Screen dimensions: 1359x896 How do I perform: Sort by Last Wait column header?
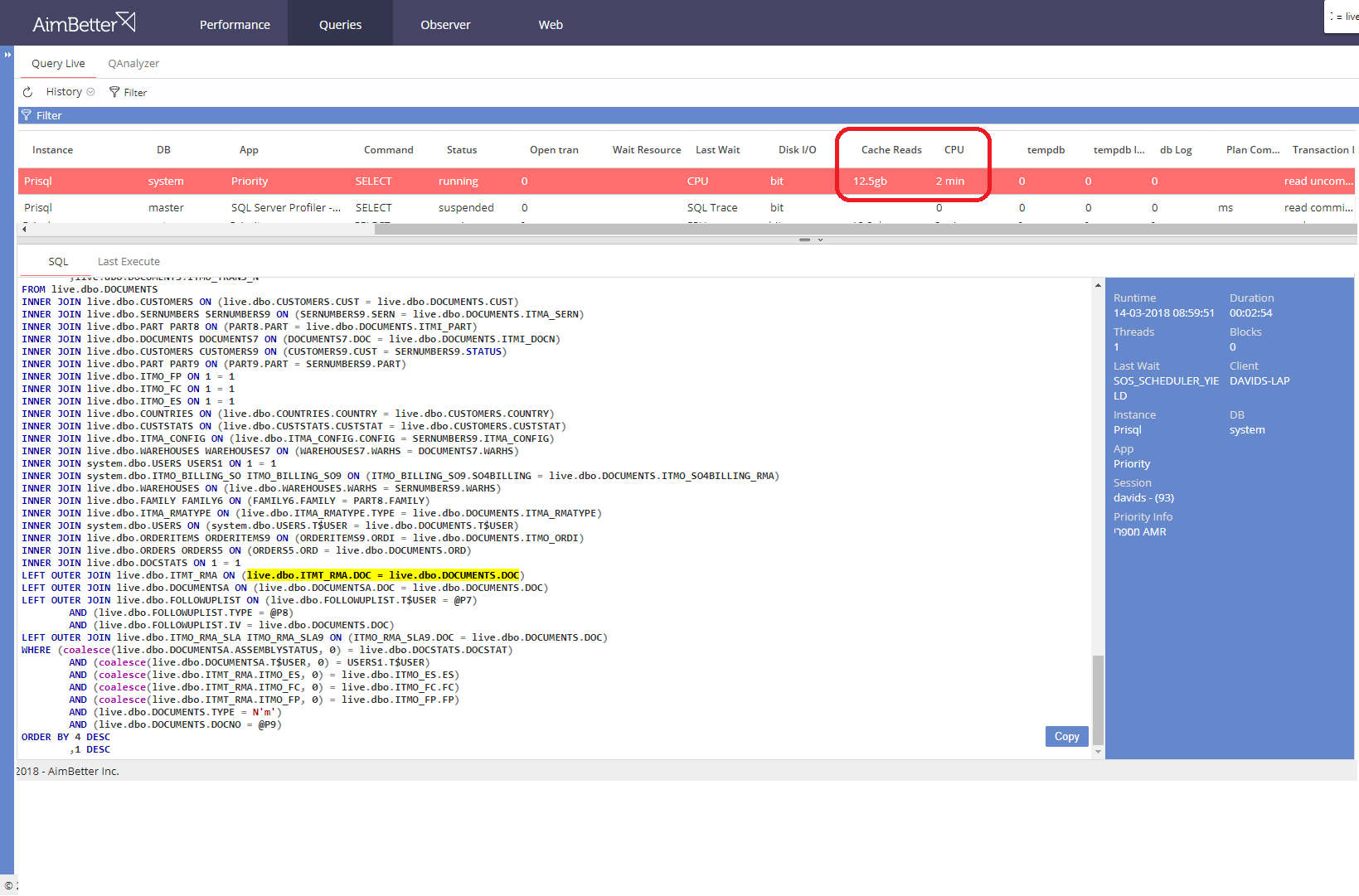pyautogui.click(x=718, y=150)
